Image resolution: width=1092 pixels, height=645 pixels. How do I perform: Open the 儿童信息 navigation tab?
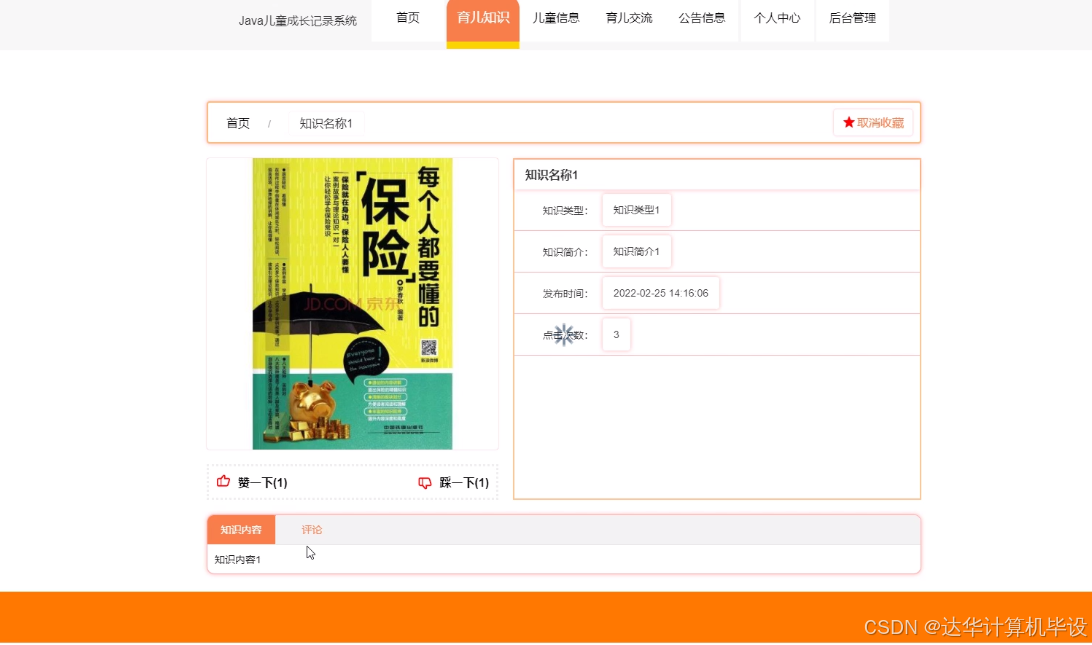click(556, 18)
